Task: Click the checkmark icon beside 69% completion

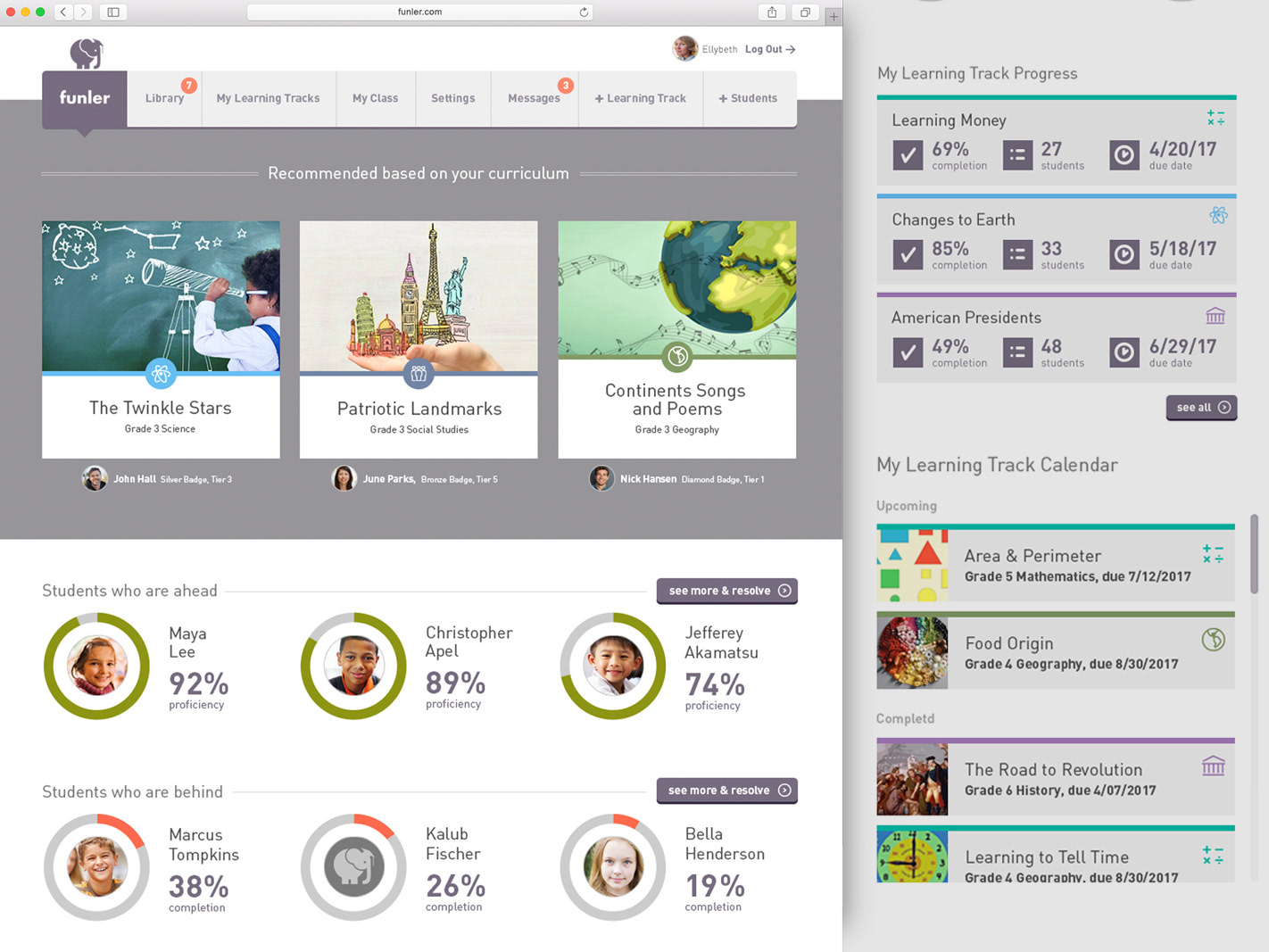Action: click(908, 155)
